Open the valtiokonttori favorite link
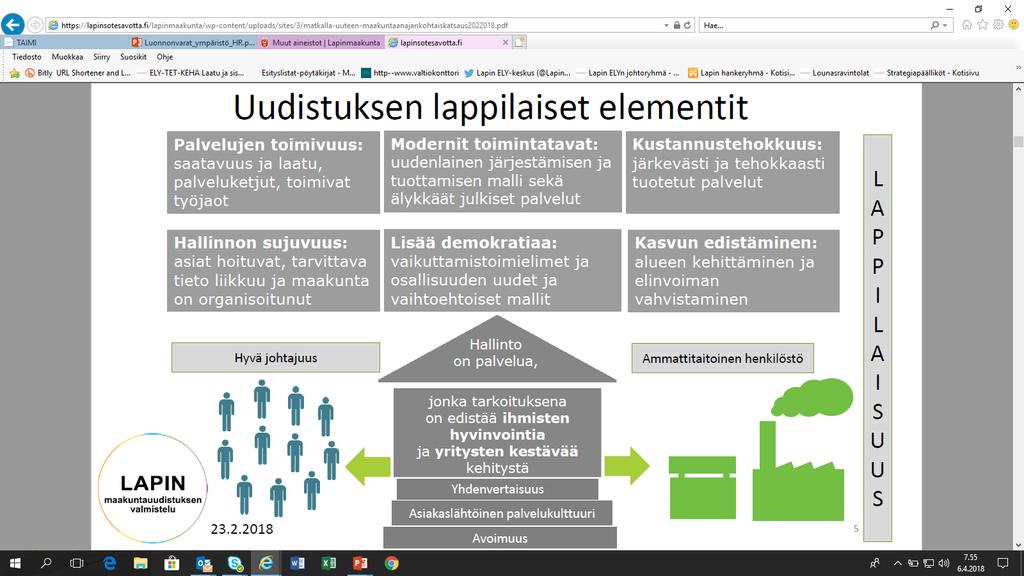The width and height of the screenshot is (1024, 576). [410, 73]
